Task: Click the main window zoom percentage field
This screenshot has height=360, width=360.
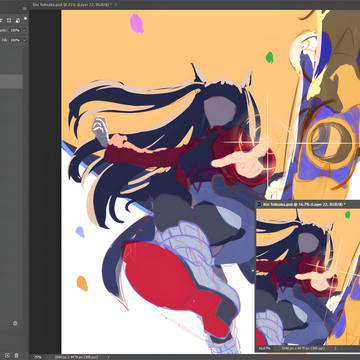Action: [38, 357]
